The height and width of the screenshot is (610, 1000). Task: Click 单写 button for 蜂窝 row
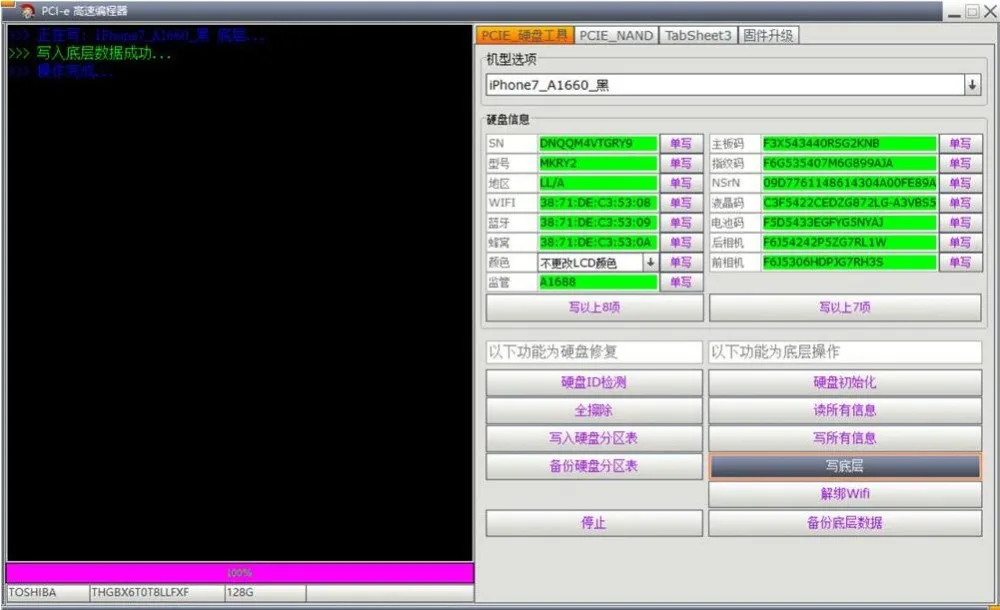pos(681,242)
